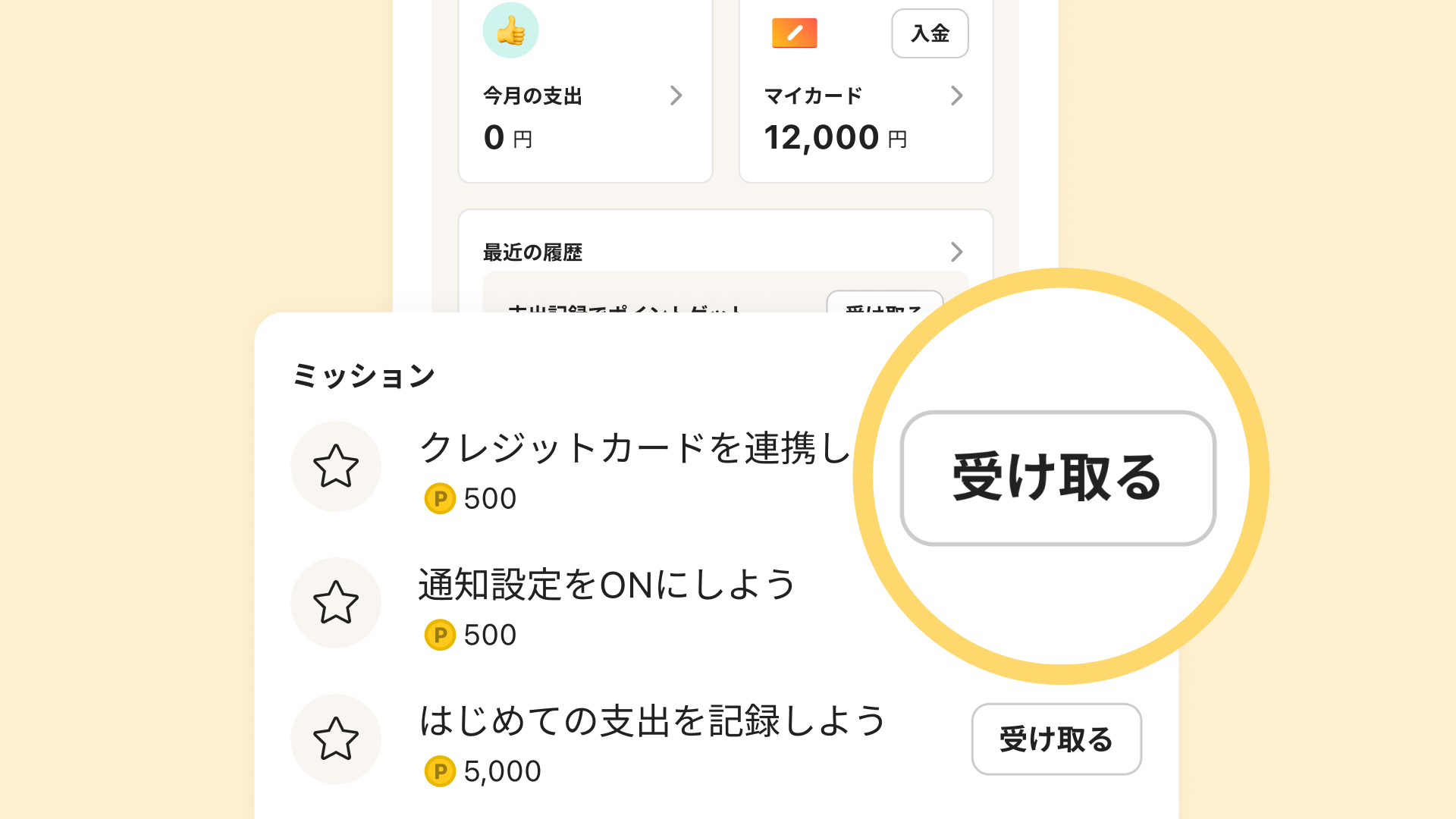Viewport: 1456px width, 819px height.
Task: Expand 最近の履歴 with the chevron
Action: click(x=956, y=252)
